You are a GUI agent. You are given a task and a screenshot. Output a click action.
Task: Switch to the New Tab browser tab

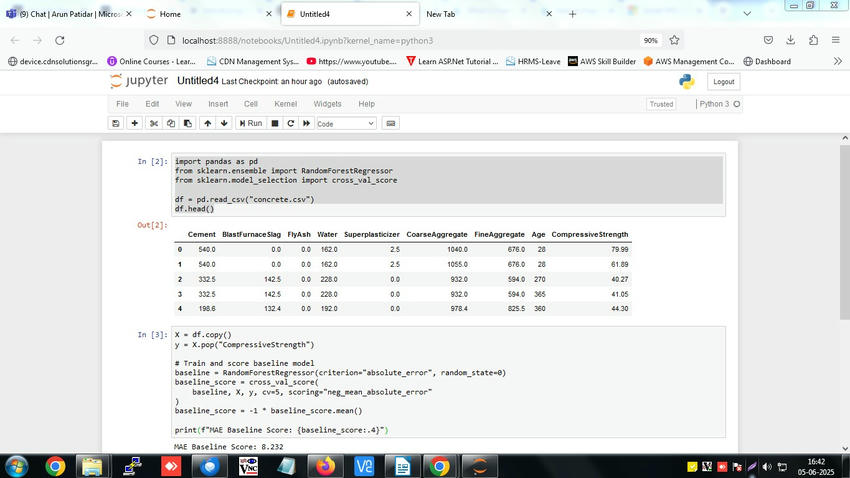pos(488,14)
